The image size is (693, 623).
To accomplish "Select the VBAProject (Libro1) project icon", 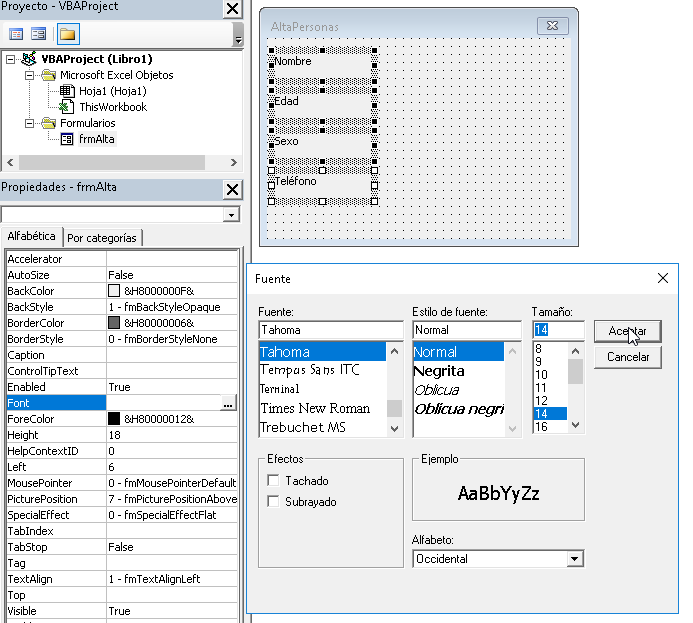I will [29, 58].
